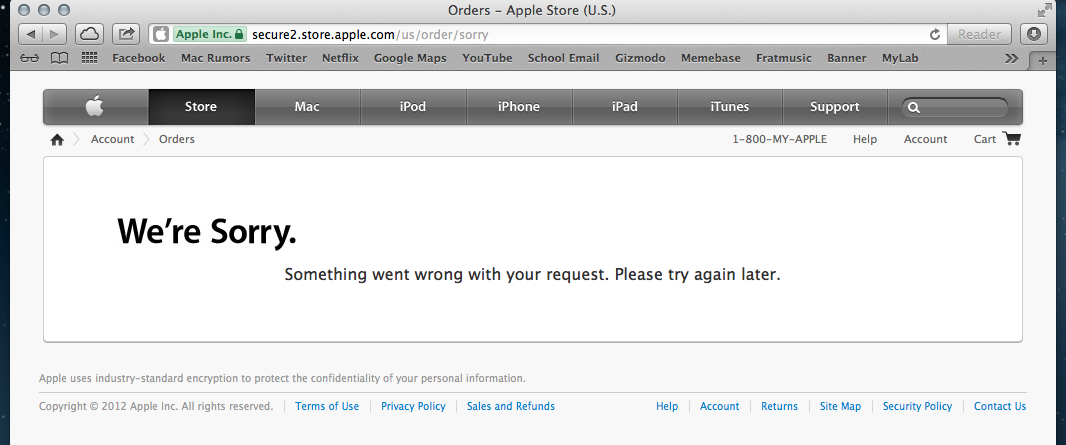Click the "Orders – Apple Store (U.S.)" window title
The height and width of the screenshot is (445, 1066).
click(x=532, y=11)
